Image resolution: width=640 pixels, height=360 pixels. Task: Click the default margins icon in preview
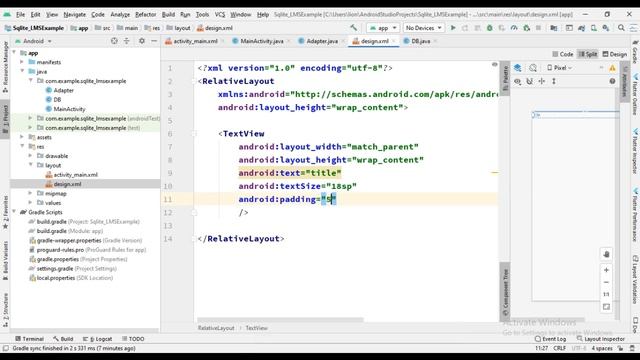542,81
